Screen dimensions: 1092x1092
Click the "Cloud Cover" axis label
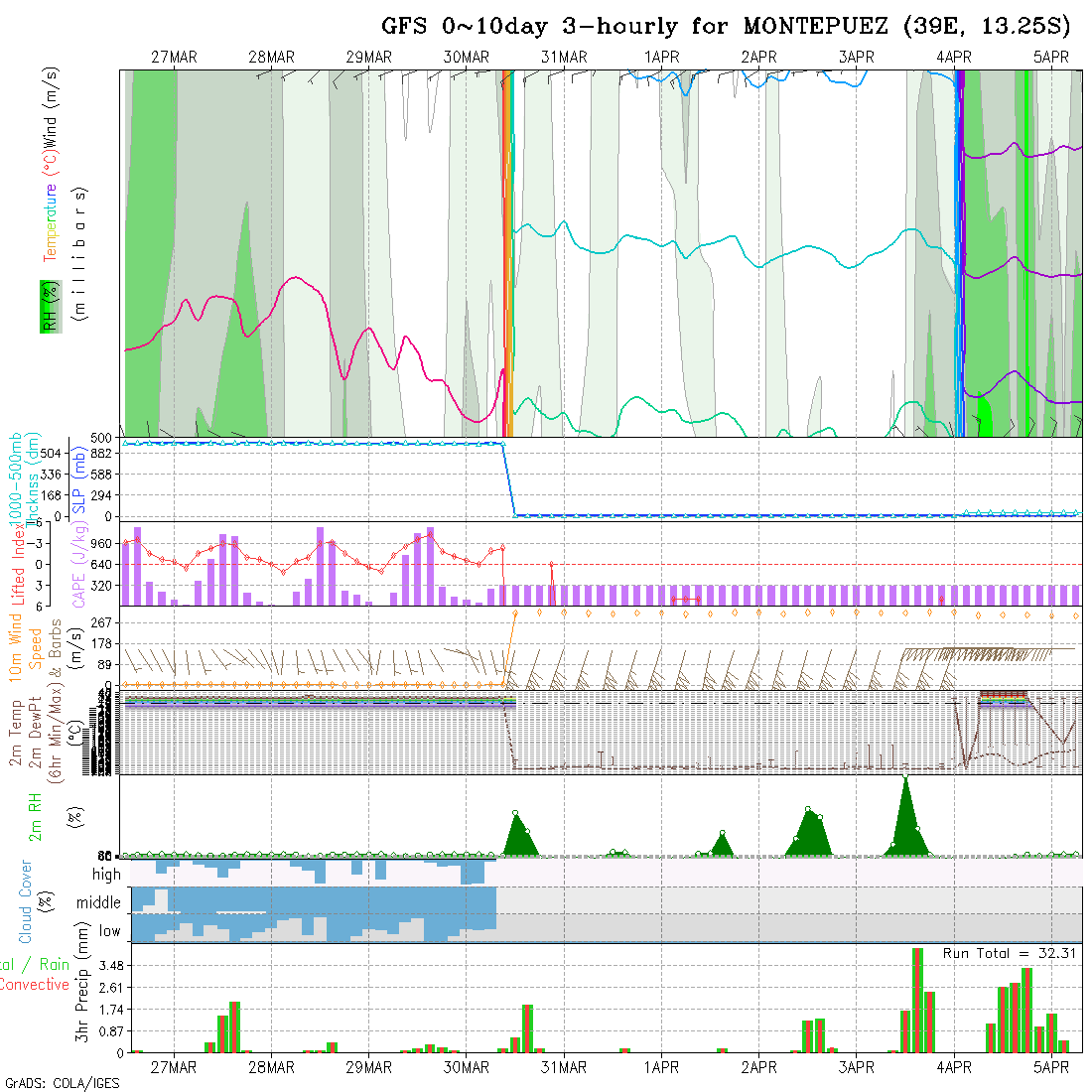point(26,902)
